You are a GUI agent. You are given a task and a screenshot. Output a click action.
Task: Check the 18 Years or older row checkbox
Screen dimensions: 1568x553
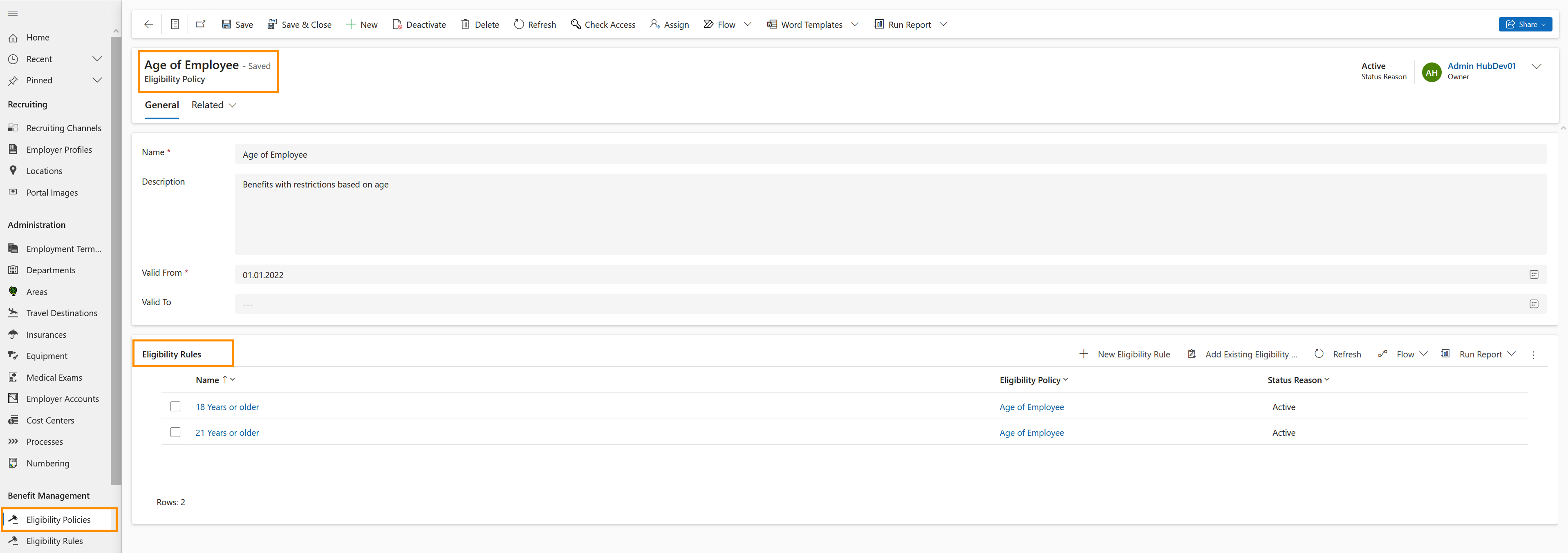pos(175,407)
